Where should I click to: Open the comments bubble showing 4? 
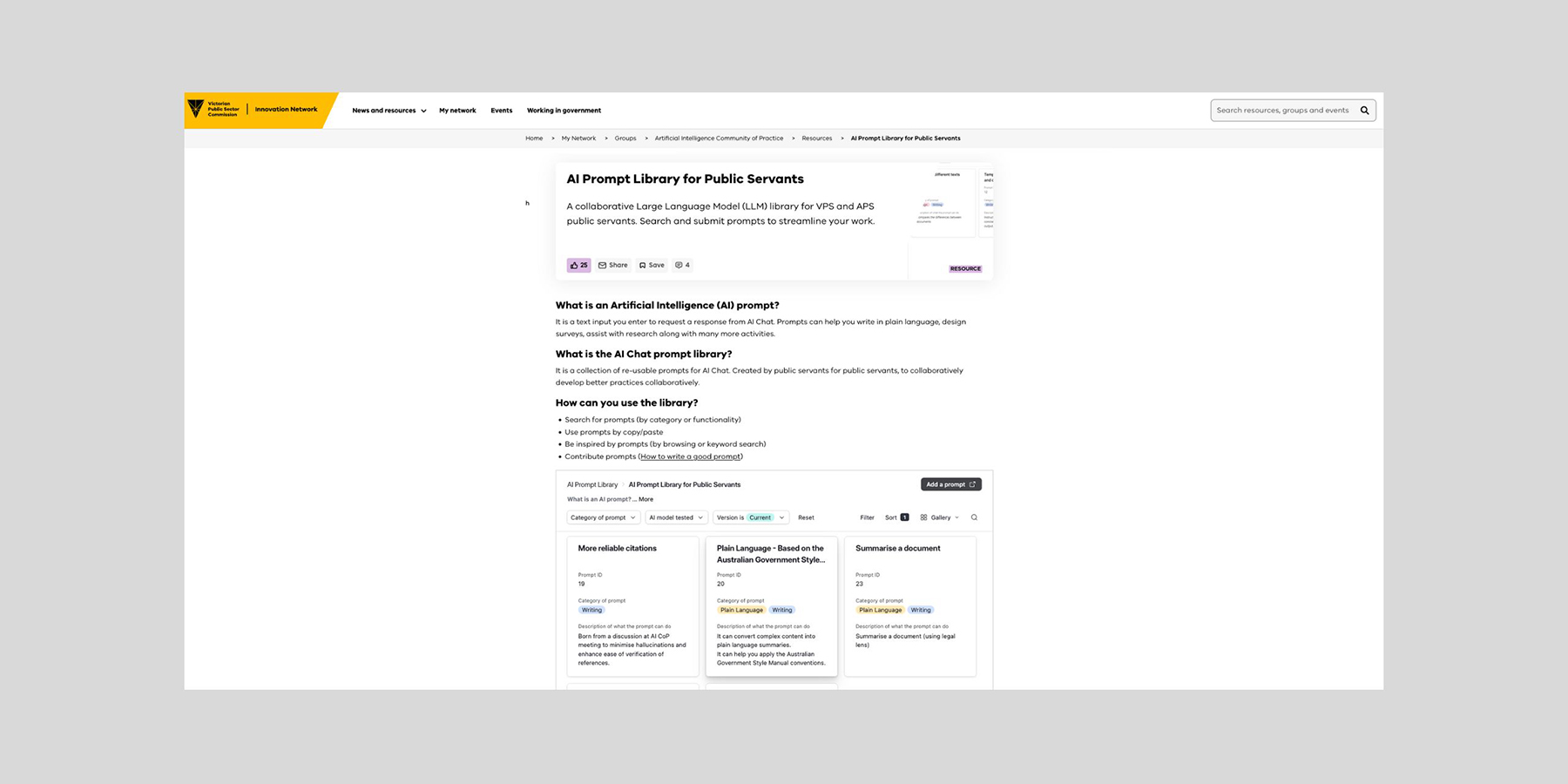pyautogui.click(x=682, y=265)
